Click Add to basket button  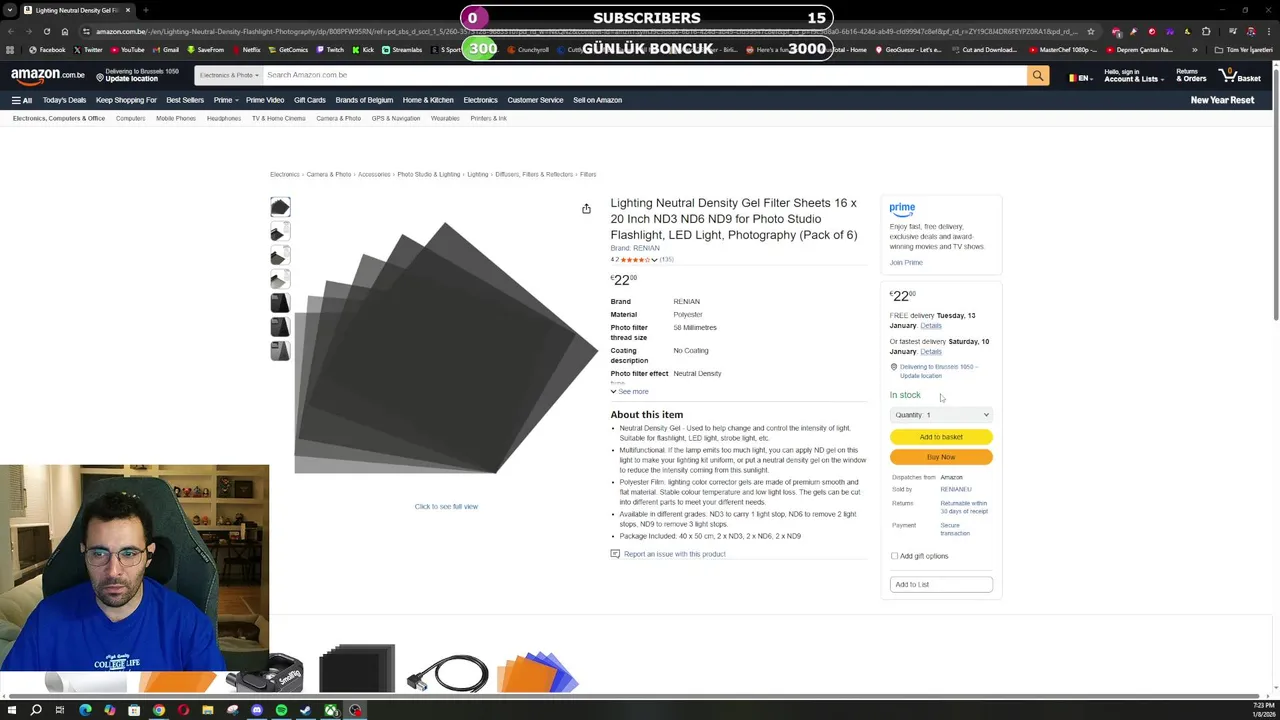pos(941,437)
